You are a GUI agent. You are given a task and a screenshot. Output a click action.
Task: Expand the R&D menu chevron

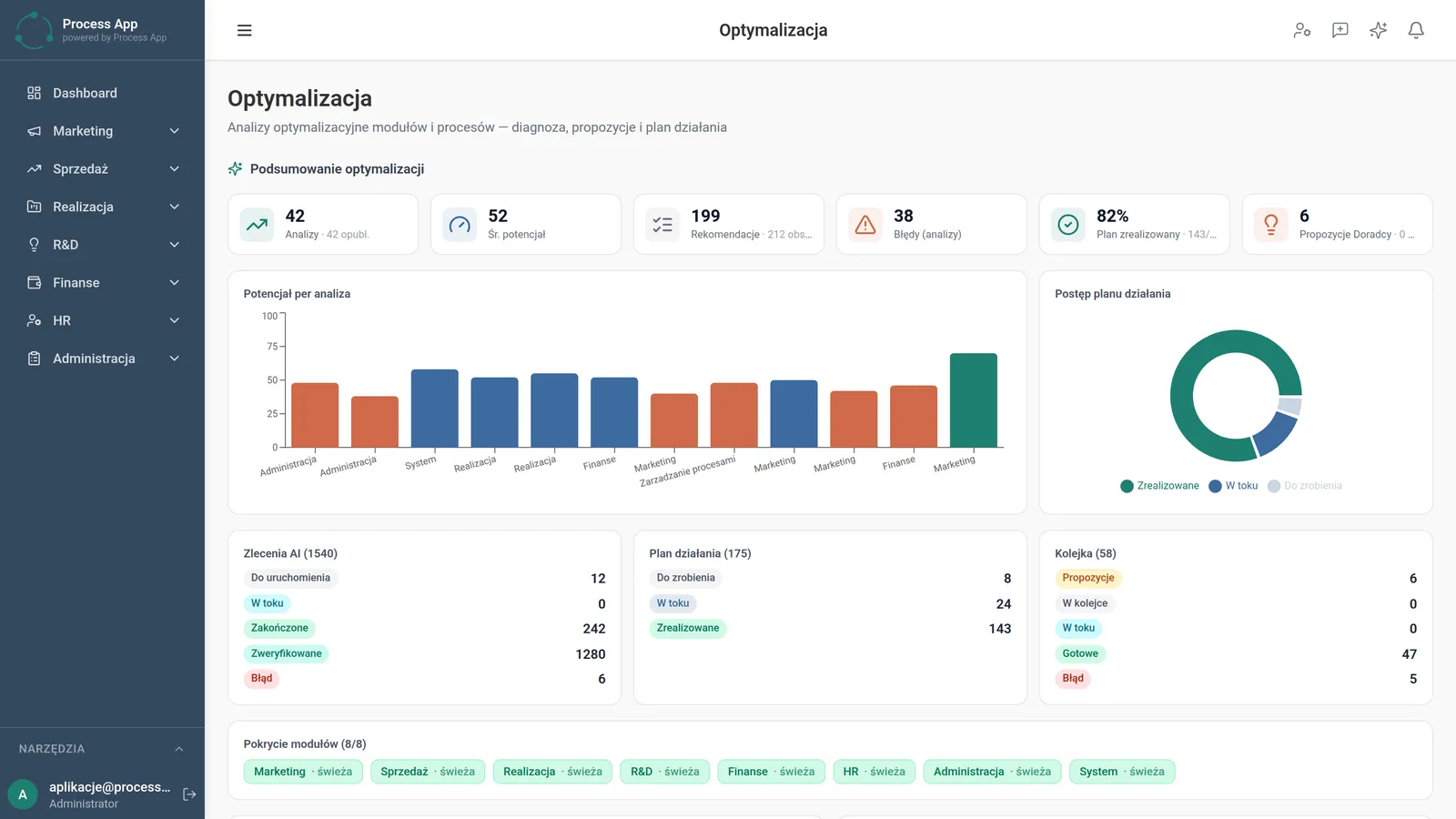tap(175, 245)
